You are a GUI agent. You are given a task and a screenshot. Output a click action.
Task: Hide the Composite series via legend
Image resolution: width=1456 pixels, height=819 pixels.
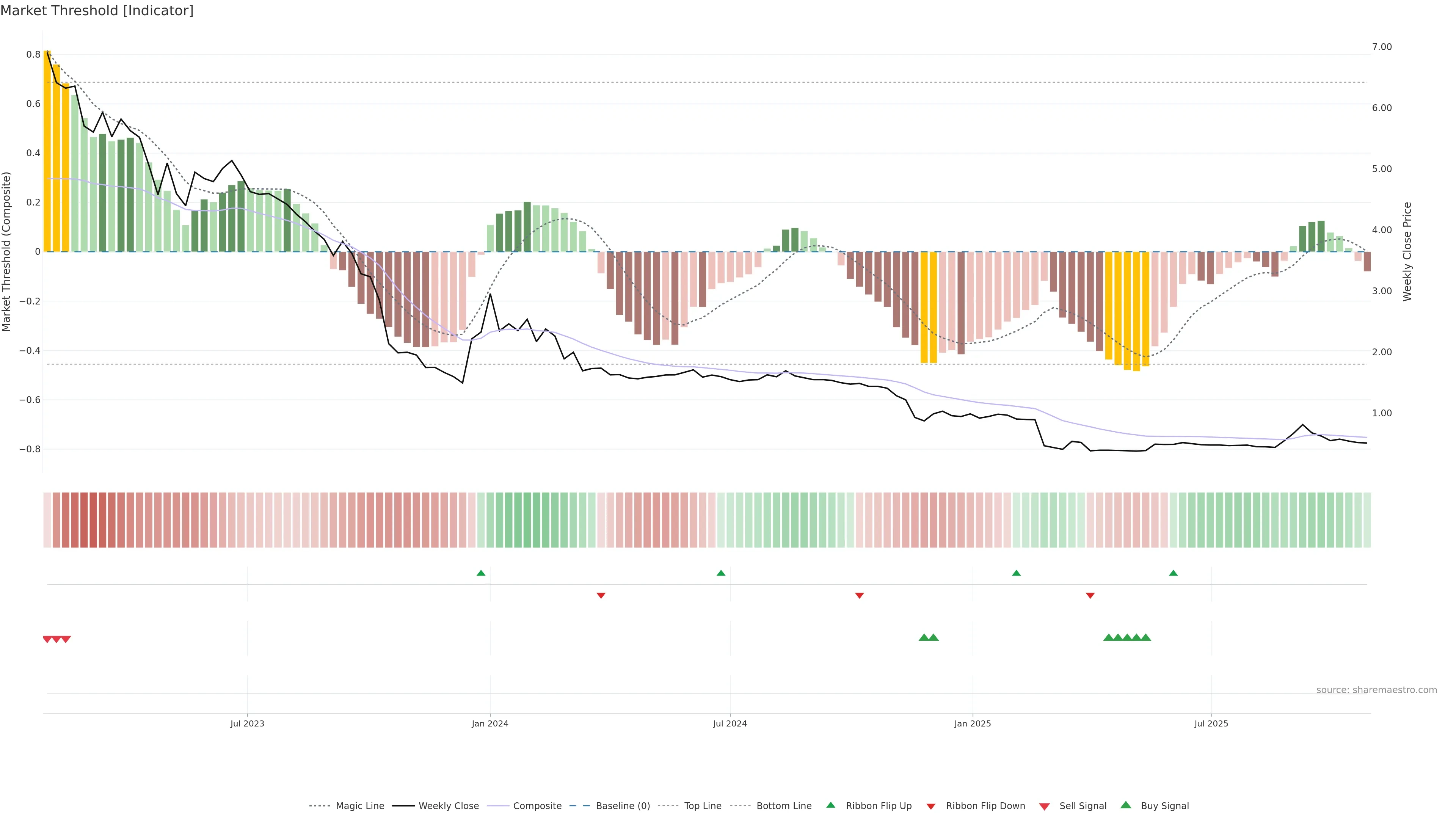click(x=537, y=806)
